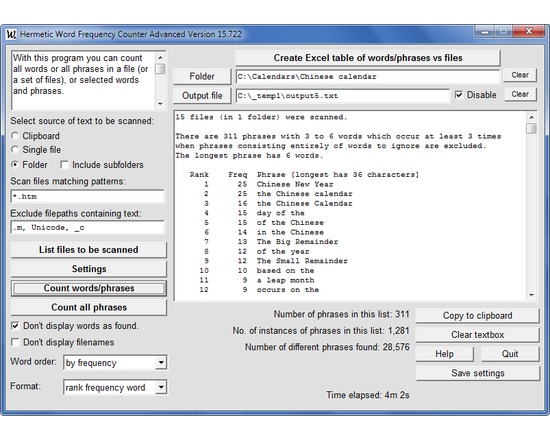Click the results pane scroll-up arrow
This screenshot has height=440, width=550.
[531, 117]
